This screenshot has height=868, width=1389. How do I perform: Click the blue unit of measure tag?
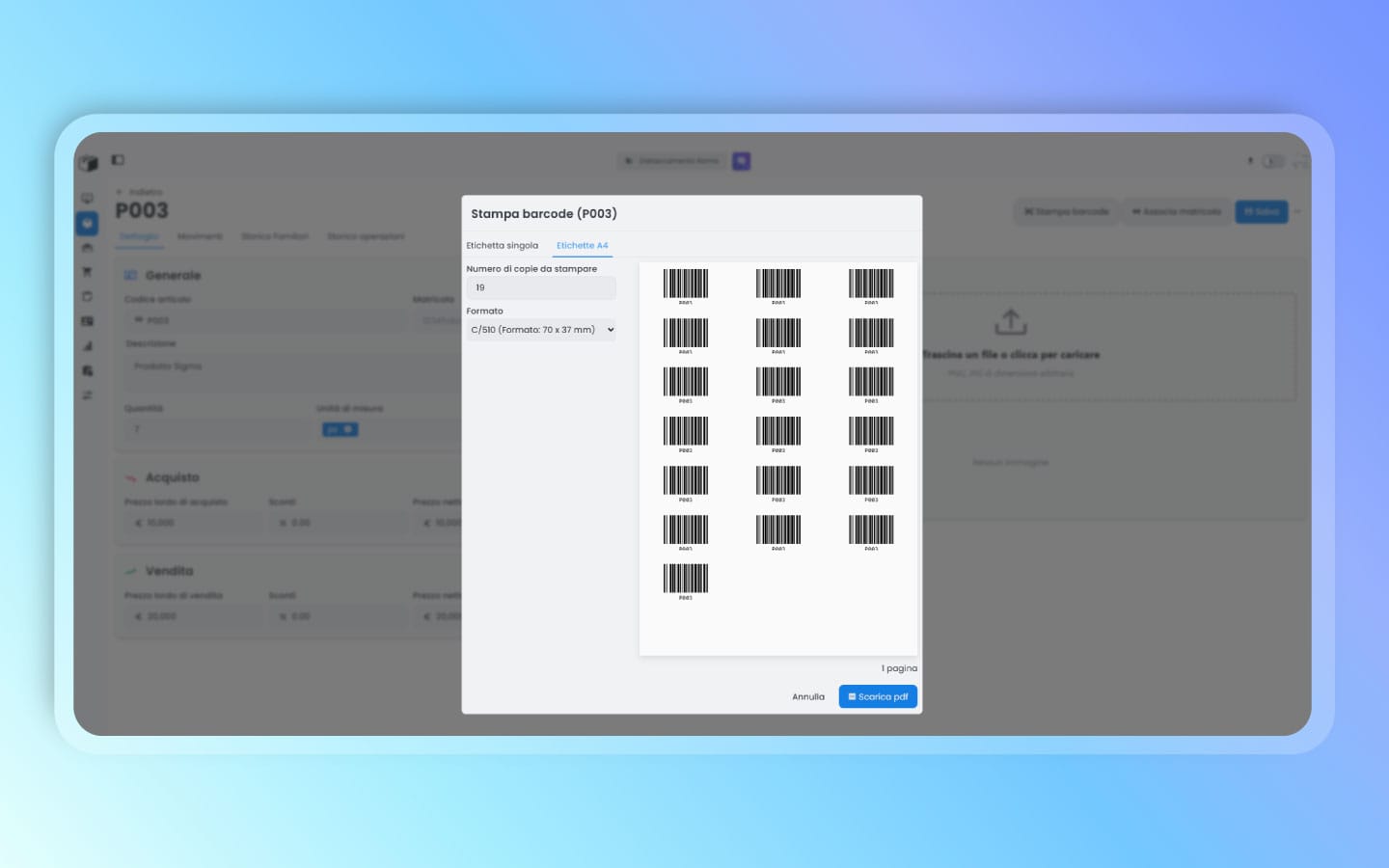tap(340, 429)
